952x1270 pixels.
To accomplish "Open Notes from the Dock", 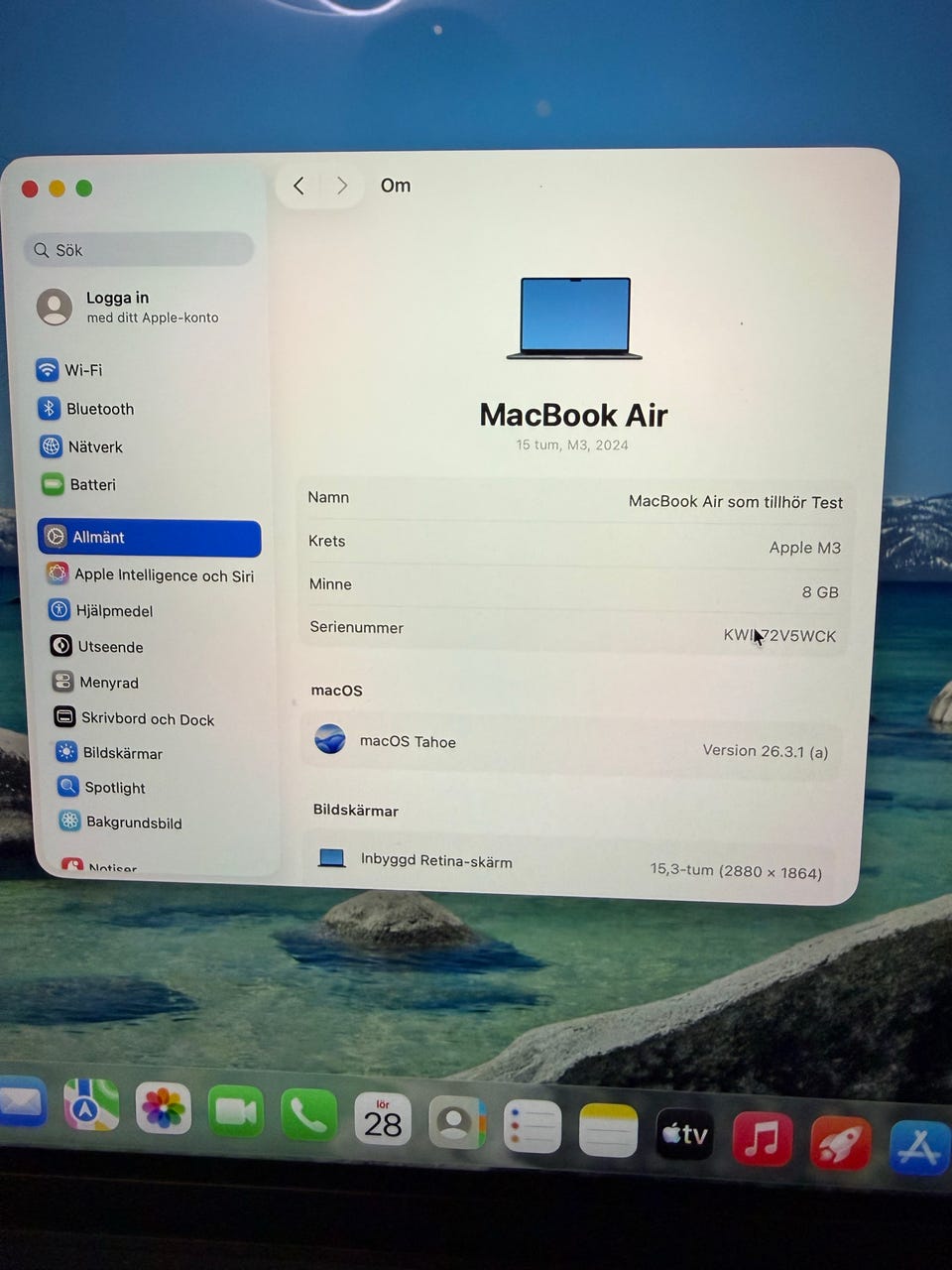I will [x=608, y=1130].
